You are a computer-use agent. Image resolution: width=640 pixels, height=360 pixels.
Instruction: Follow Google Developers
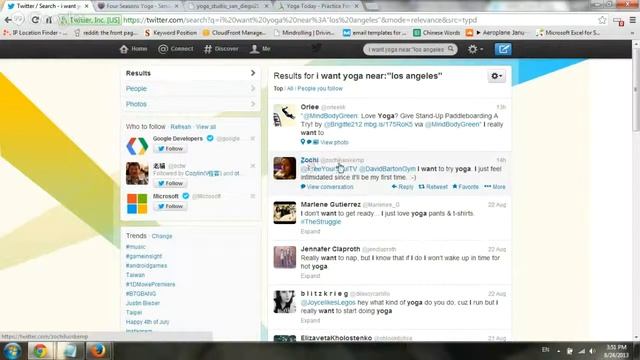(170, 149)
